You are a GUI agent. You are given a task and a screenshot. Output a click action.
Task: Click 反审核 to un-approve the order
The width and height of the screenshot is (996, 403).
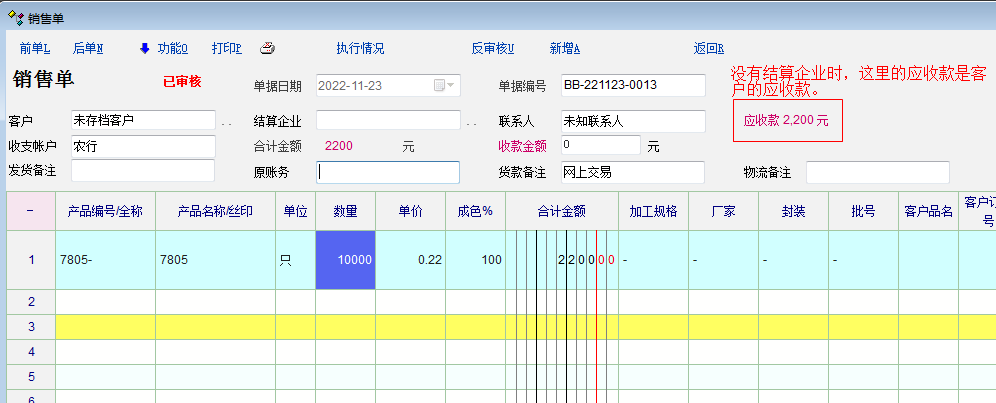coord(492,48)
